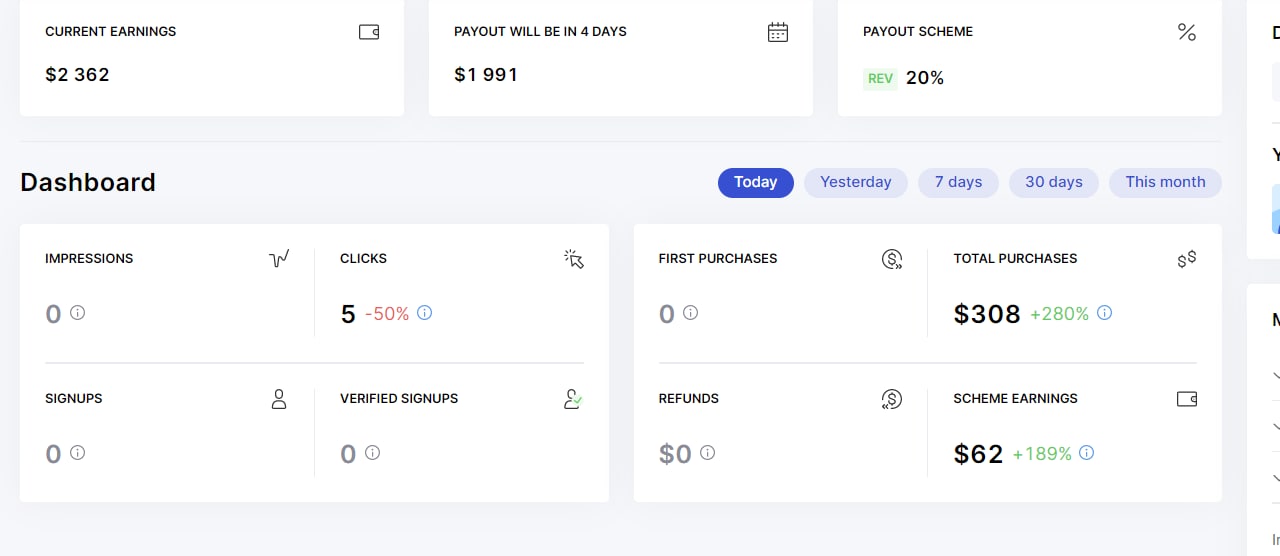Select the 30 days filter
This screenshot has width=1280, height=556.
point(1054,182)
